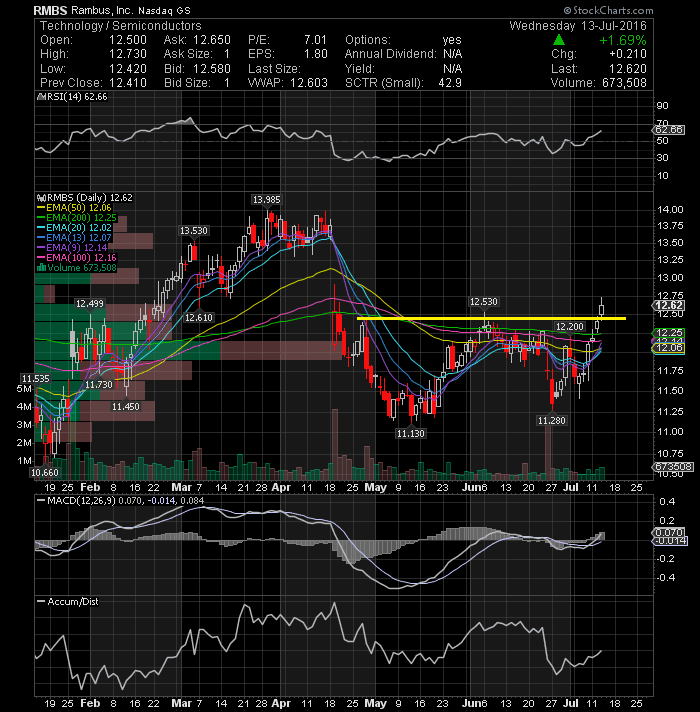The image size is (700, 712).
Task: Click the Last price 12.620
Action: [628, 69]
